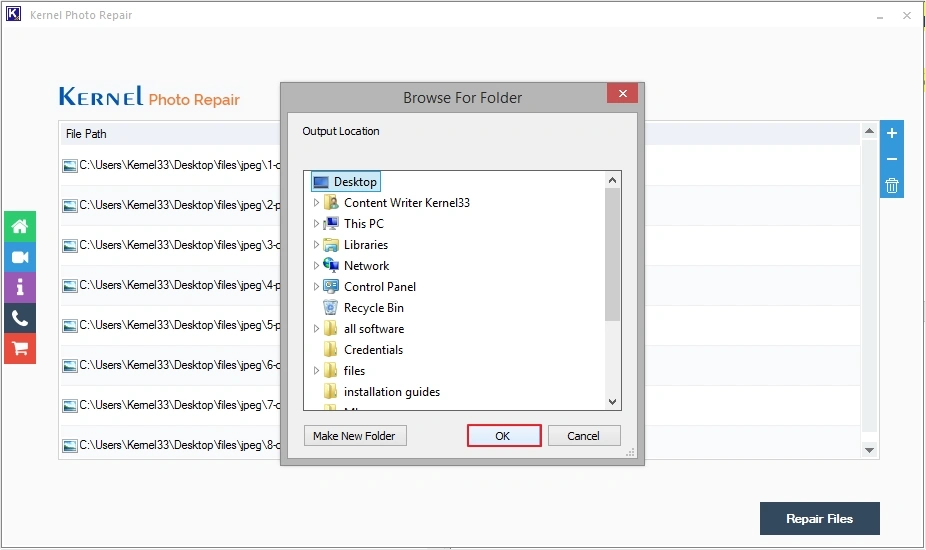Image resolution: width=926 pixels, height=550 pixels.
Task: Click Cancel in Browse For Folder dialog
Action: pyautogui.click(x=583, y=436)
